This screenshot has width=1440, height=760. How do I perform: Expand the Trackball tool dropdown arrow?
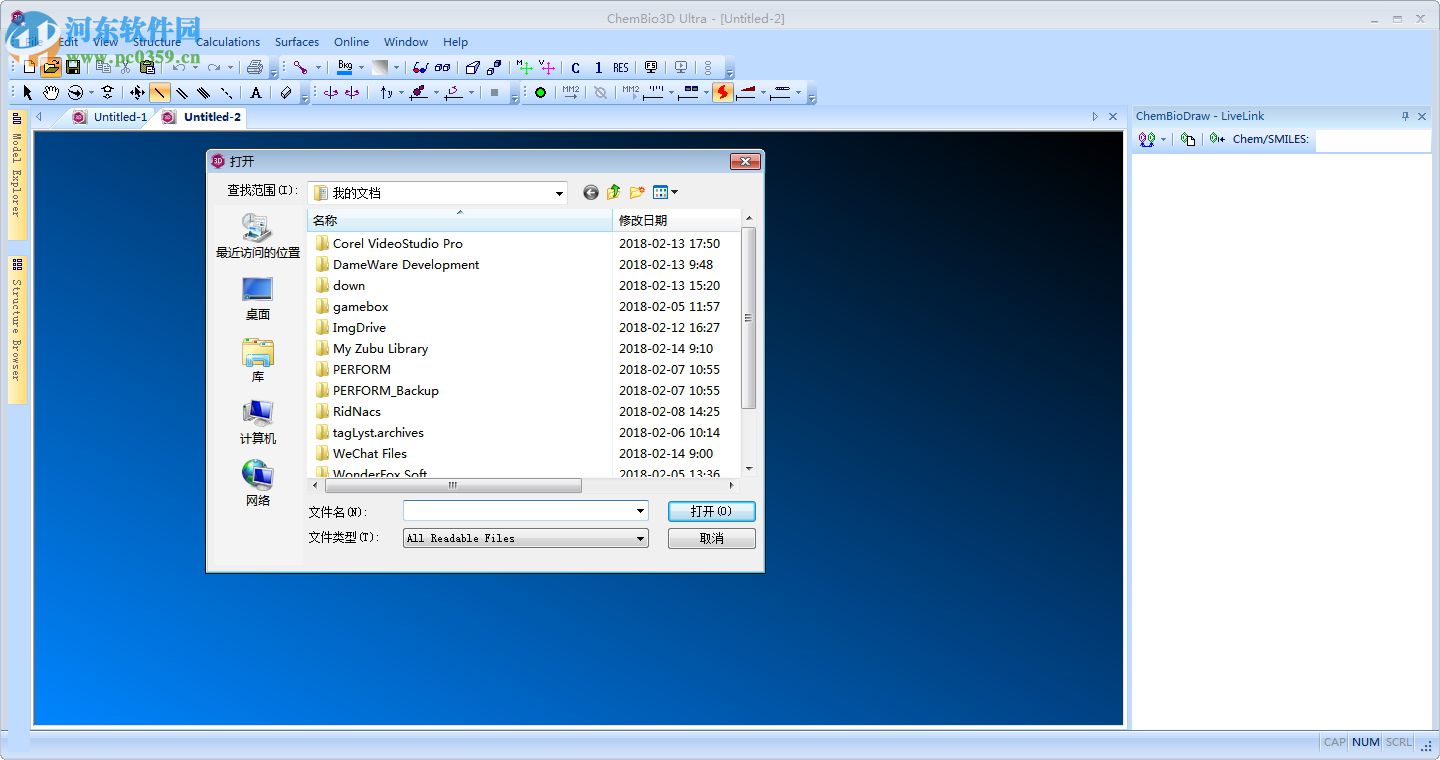pos(91,93)
